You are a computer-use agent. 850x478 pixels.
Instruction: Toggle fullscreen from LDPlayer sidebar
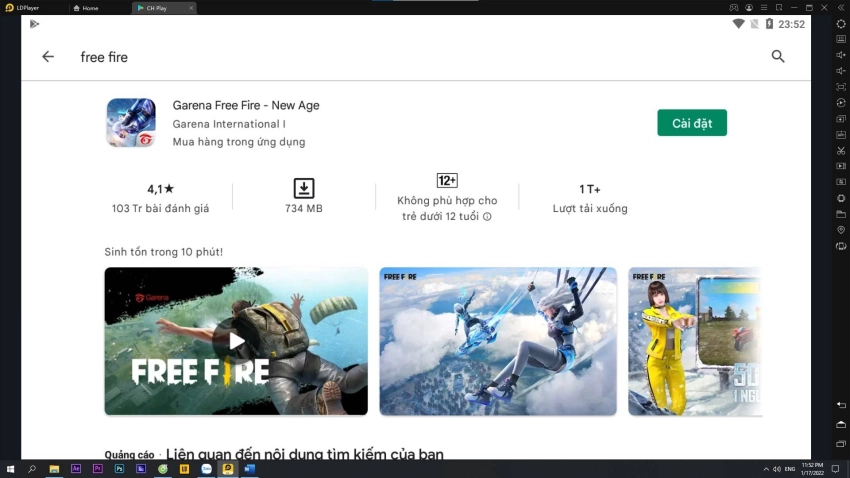click(841, 87)
